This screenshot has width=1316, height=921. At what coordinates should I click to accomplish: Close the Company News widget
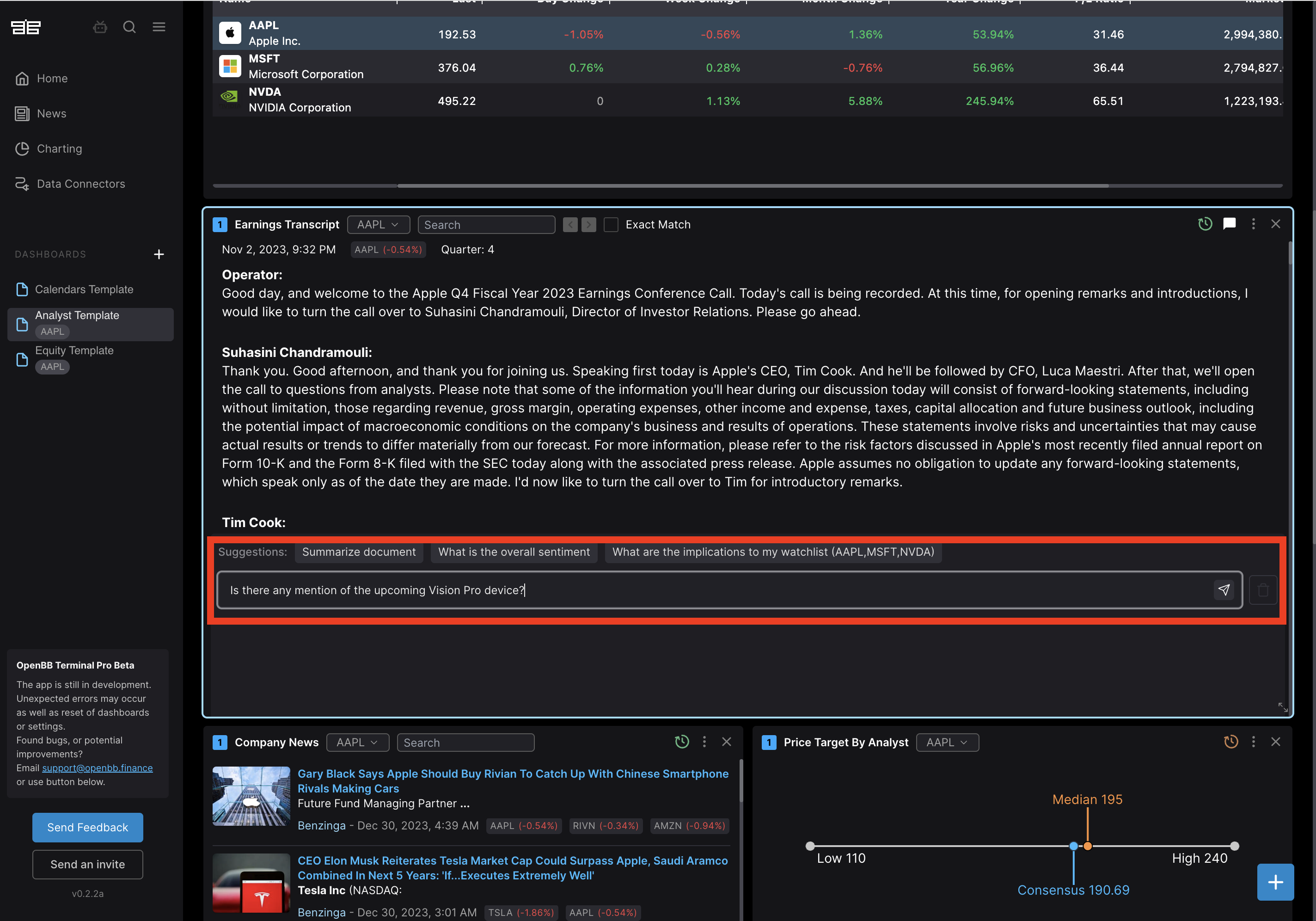[726, 742]
